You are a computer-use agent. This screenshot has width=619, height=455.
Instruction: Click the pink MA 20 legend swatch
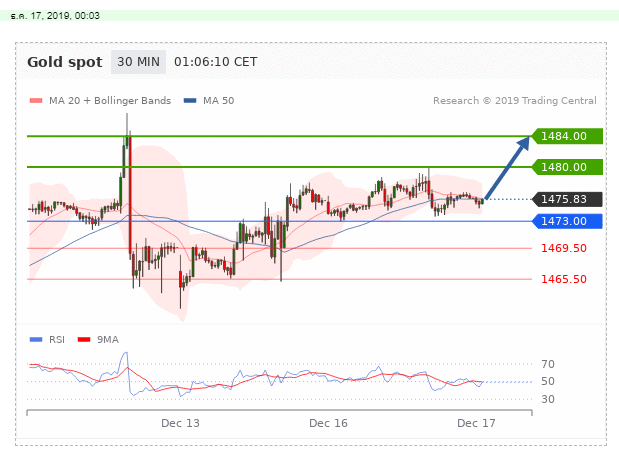pos(36,101)
